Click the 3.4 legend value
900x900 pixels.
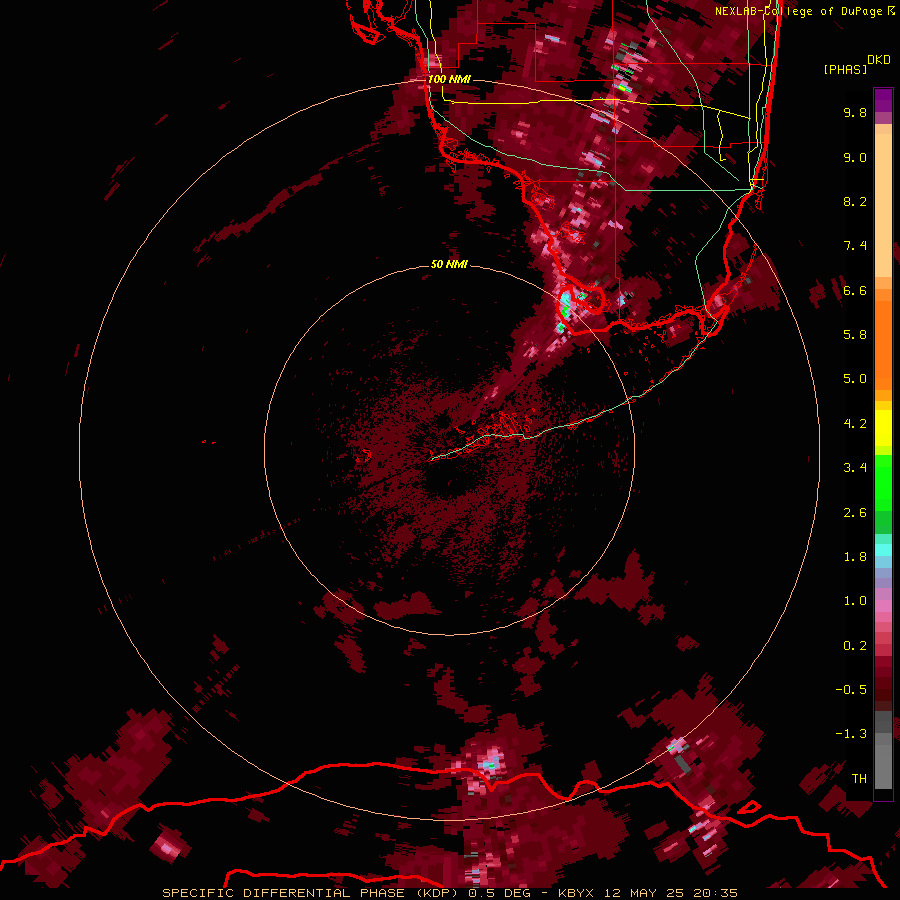tap(855, 468)
